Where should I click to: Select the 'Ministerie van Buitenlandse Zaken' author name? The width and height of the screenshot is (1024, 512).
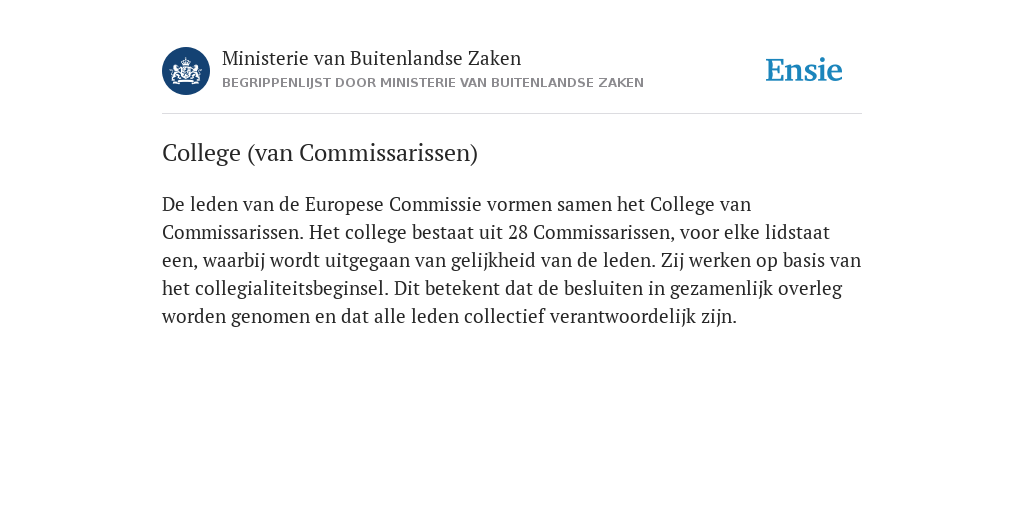tap(372, 59)
